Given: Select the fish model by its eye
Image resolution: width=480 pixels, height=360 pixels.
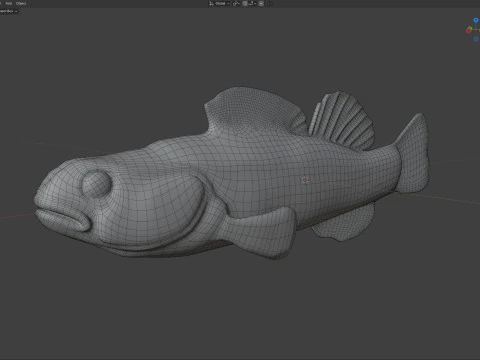Looking at the screenshot, I should click(96, 183).
